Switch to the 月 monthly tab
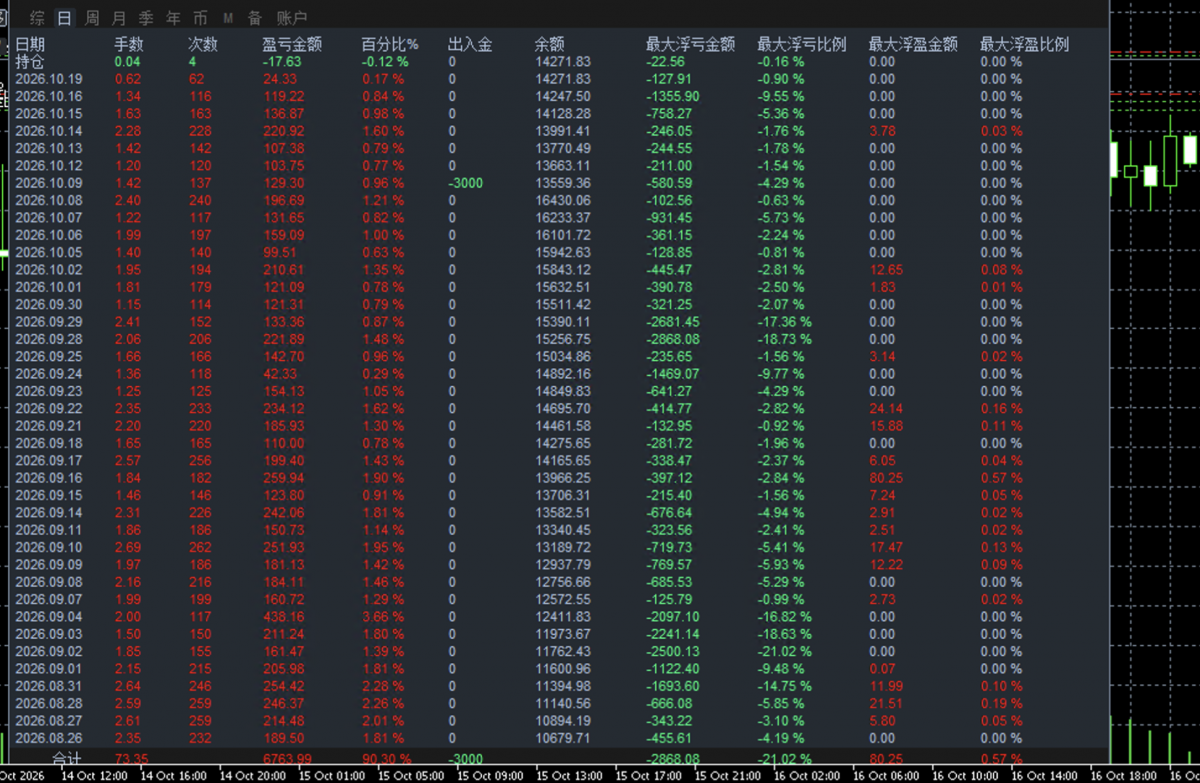 pos(119,18)
